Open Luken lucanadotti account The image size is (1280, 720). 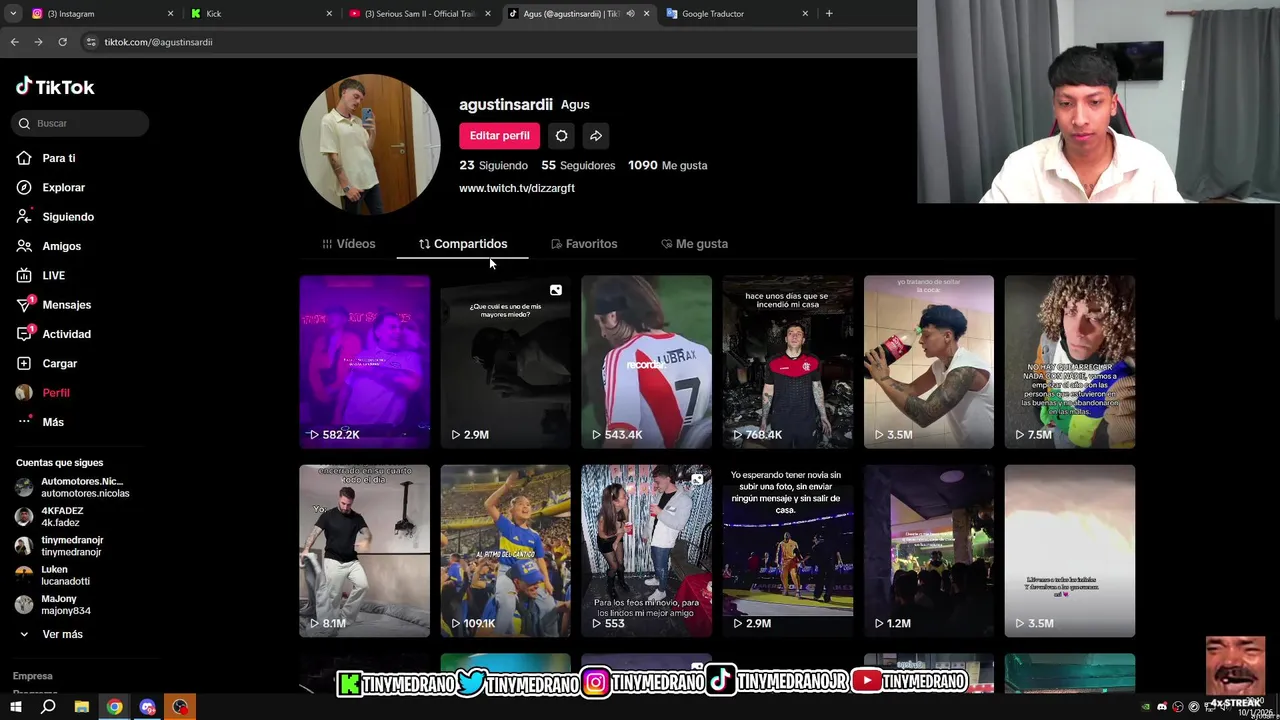click(x=55, y=575)
